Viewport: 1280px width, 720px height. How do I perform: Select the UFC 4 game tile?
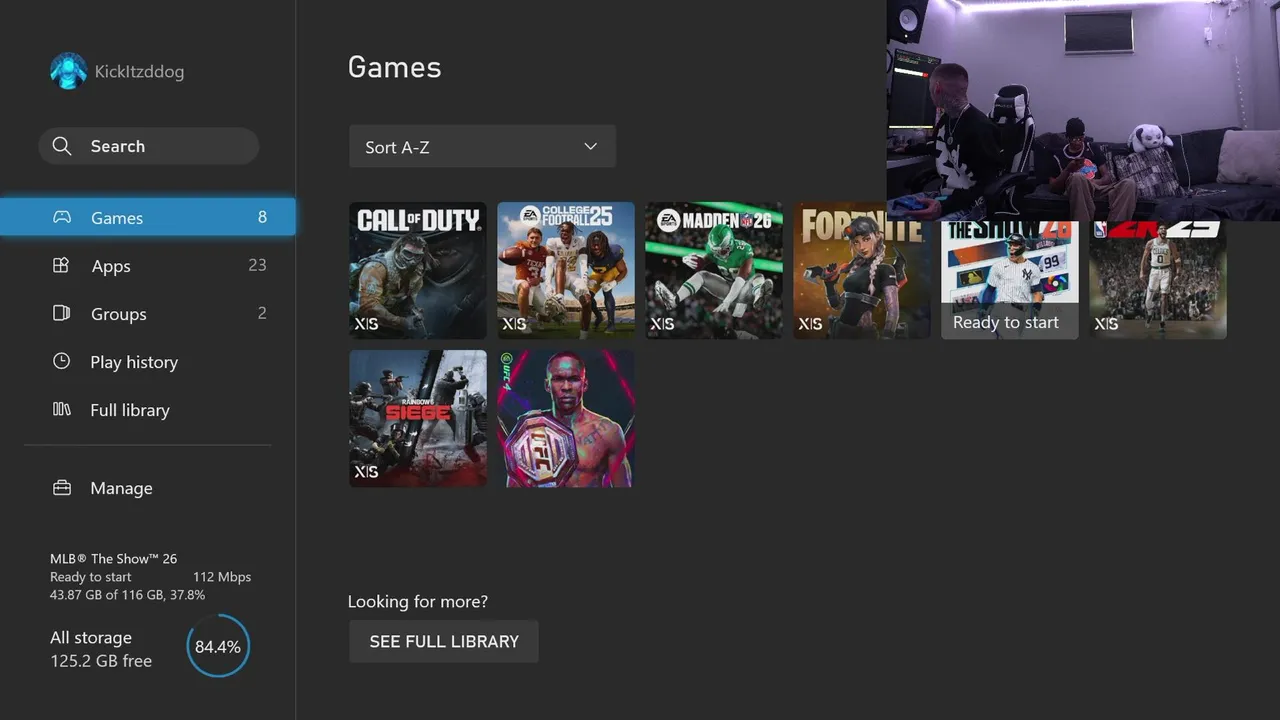click(566, 419)
